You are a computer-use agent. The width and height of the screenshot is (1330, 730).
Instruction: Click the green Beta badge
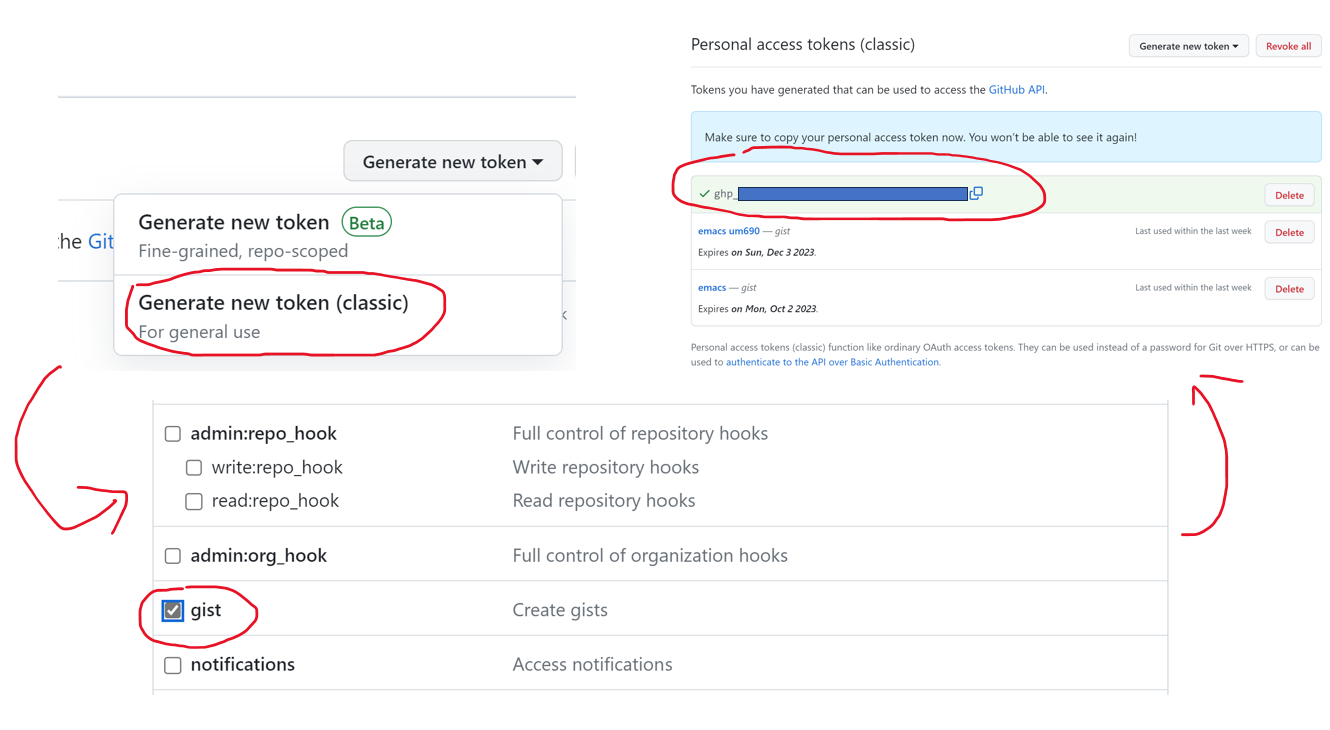[366, 222]
